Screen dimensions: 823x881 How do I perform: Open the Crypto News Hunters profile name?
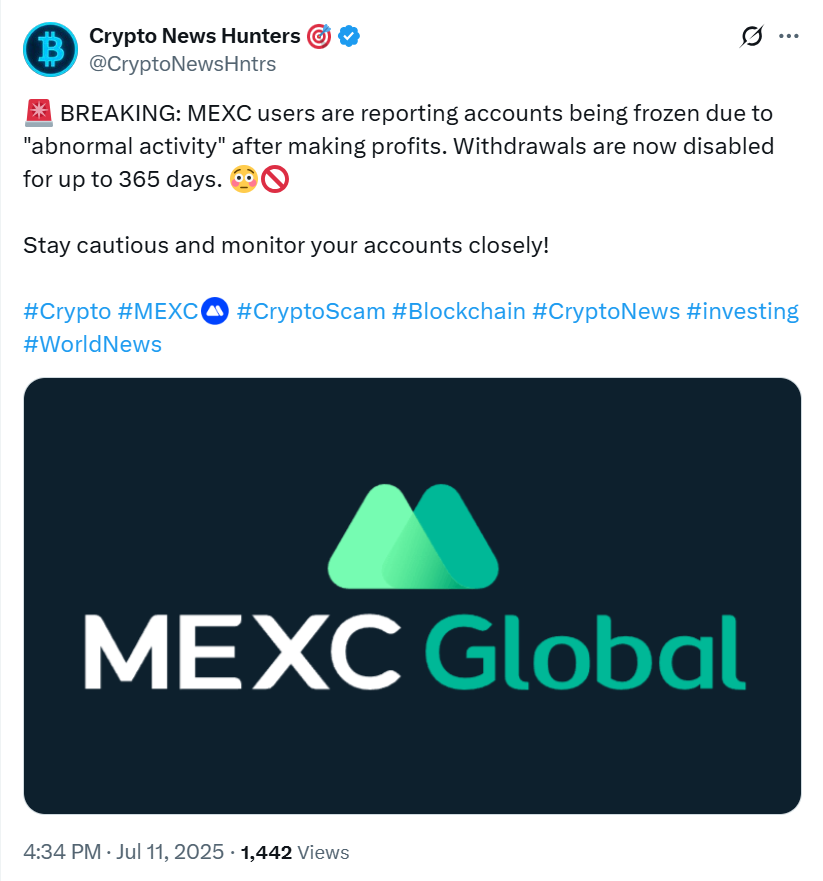pos(195,36)
